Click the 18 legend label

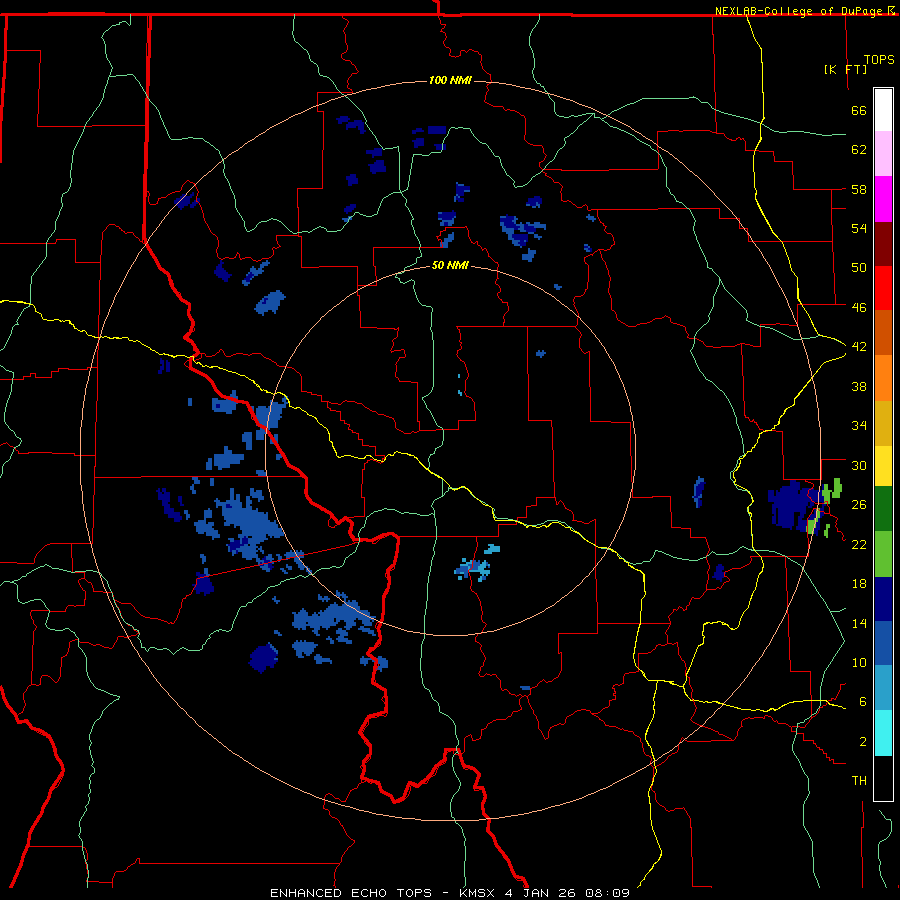point(859,584)
